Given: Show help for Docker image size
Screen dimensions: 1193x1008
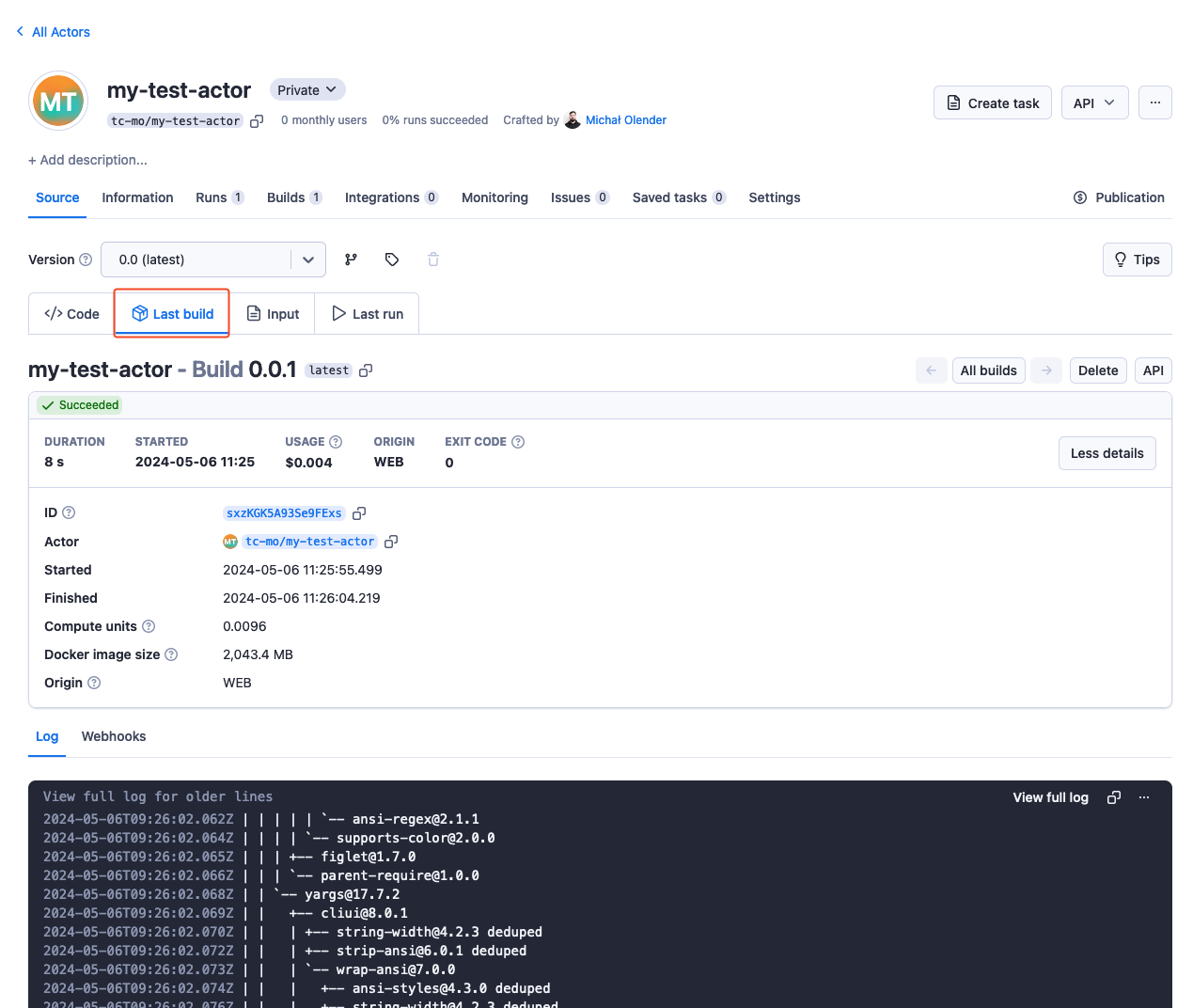Looking at the screenshot, I should pos(171,654).
